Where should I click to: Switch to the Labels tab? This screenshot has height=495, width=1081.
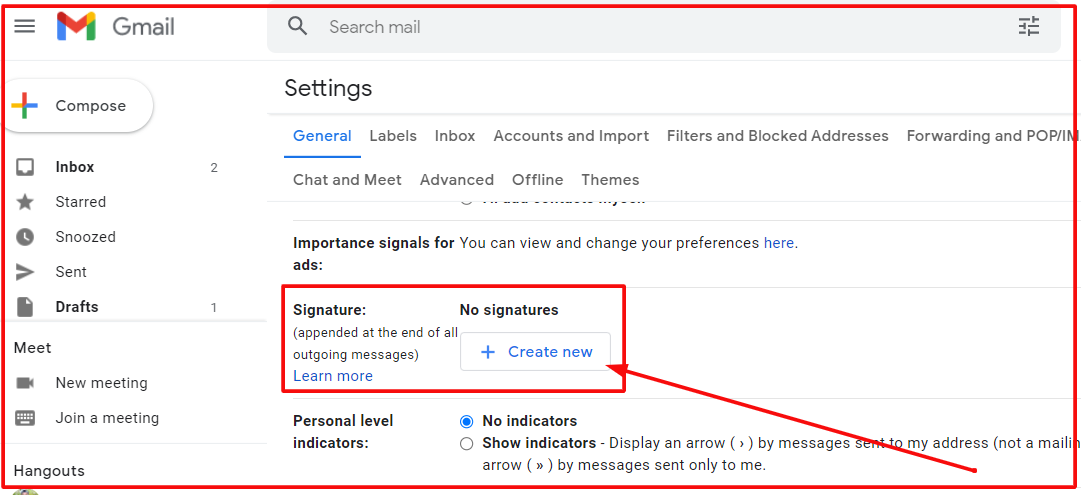[x=393, y=136]
